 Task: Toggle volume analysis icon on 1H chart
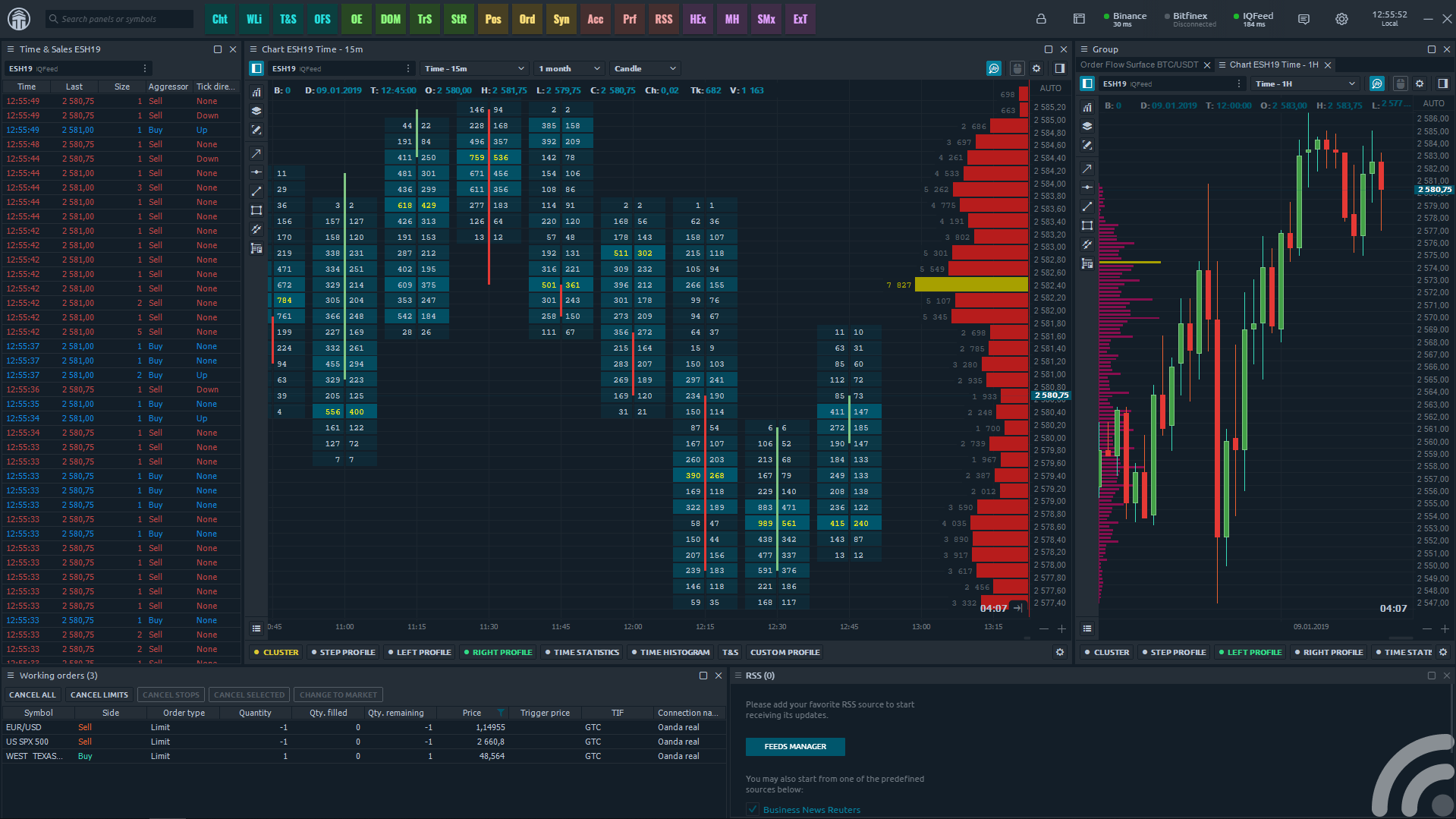pos(1377,83)
